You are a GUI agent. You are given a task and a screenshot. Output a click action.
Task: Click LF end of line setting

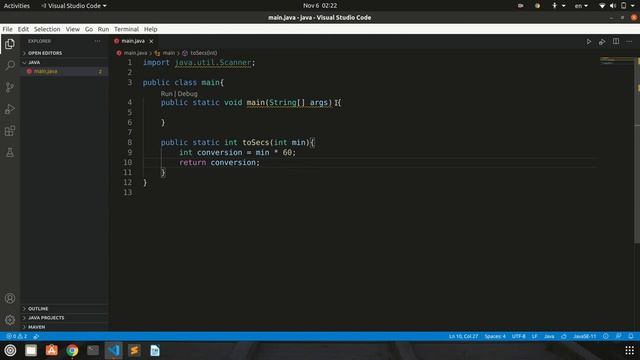[534, 336]
